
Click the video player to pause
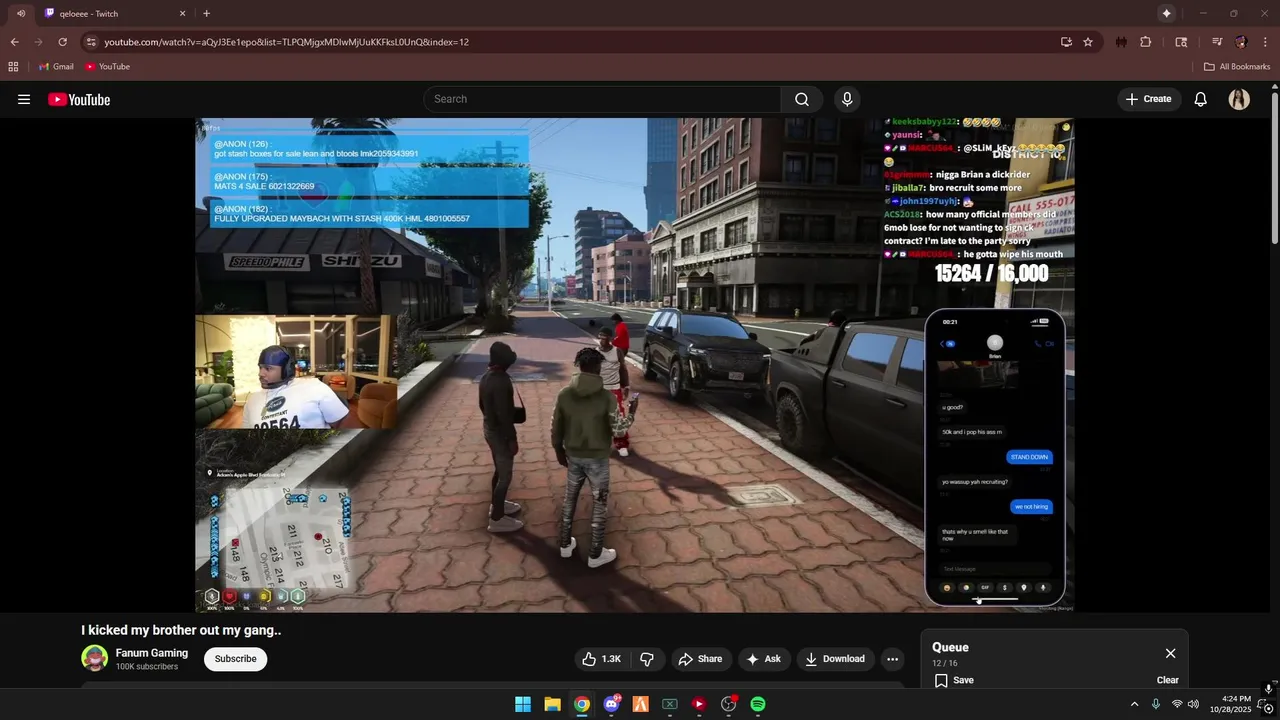[x=634, y=364]
